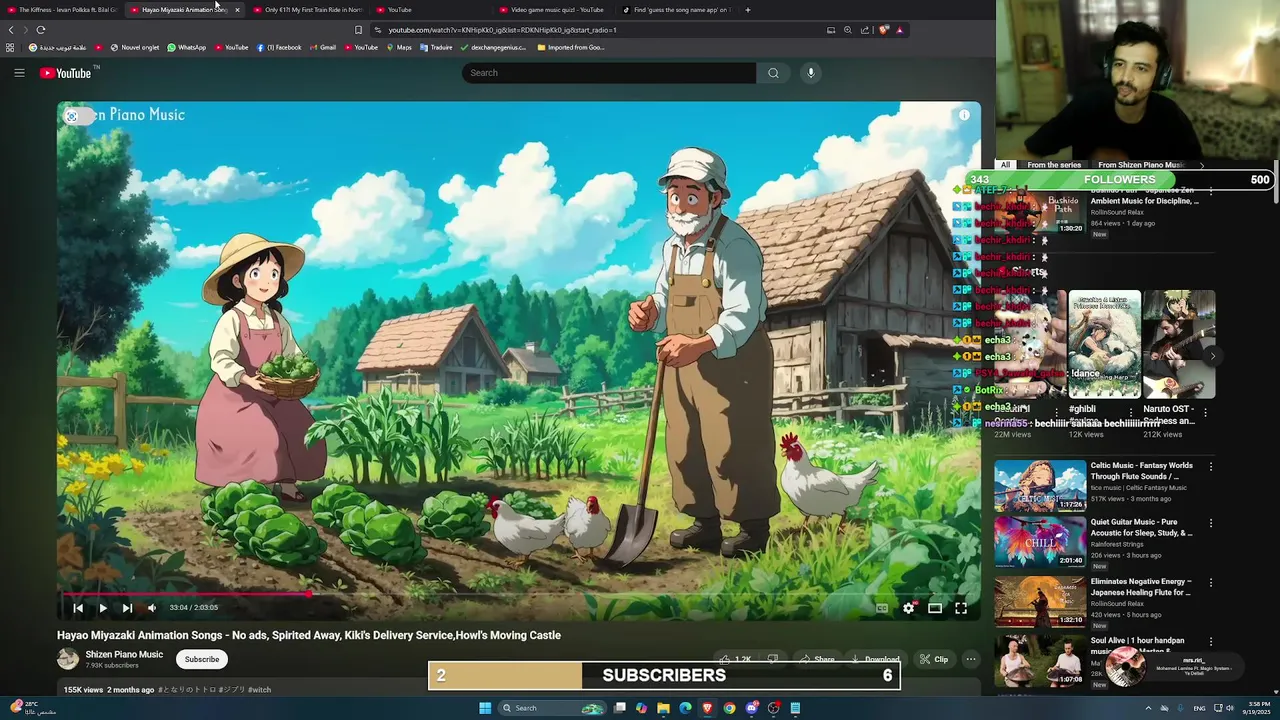Open Google Chrome from the taskbar
The width and height of the screenshot is (1280, 720).
coord(729,708)
